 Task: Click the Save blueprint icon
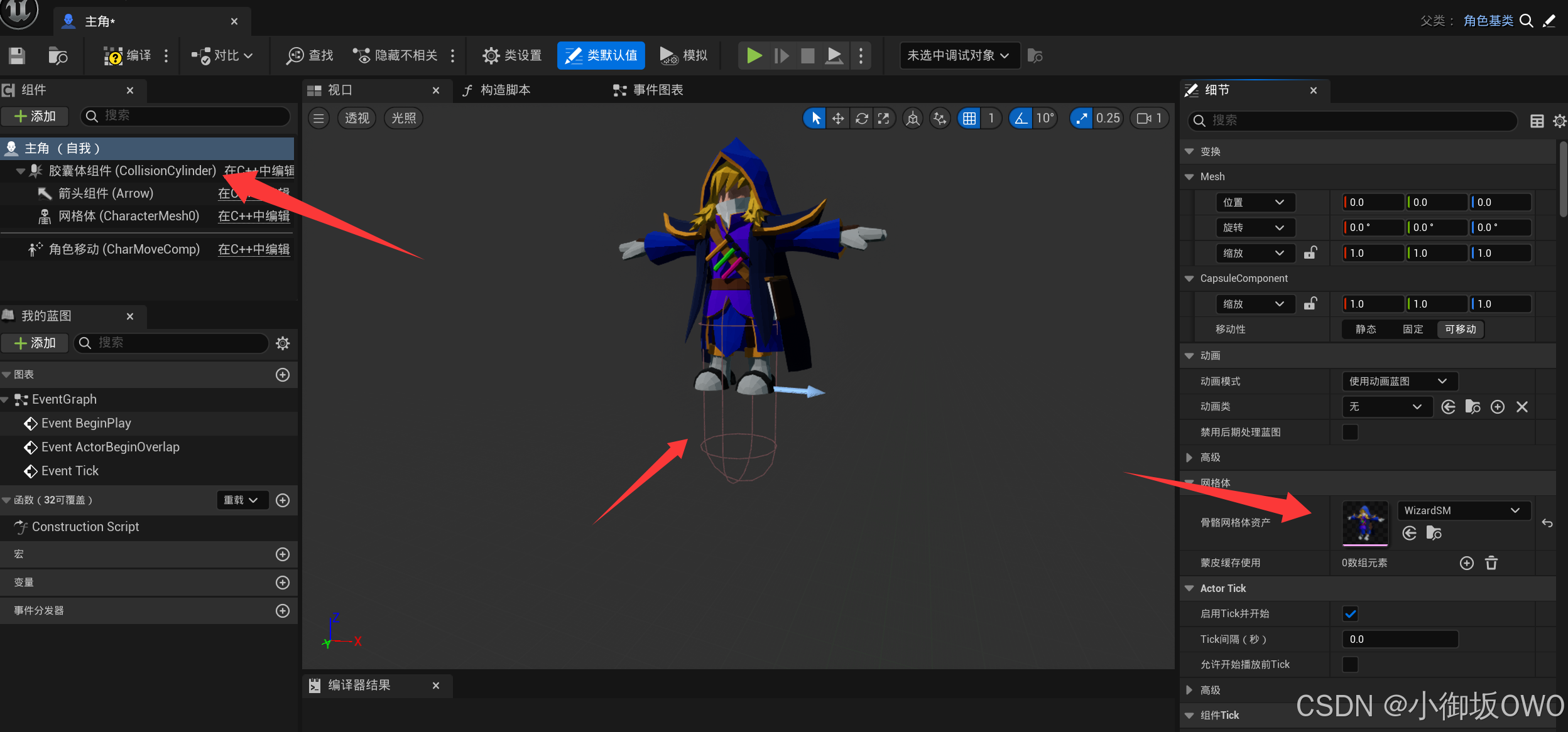pyautogui.click(x=17, y=56)
